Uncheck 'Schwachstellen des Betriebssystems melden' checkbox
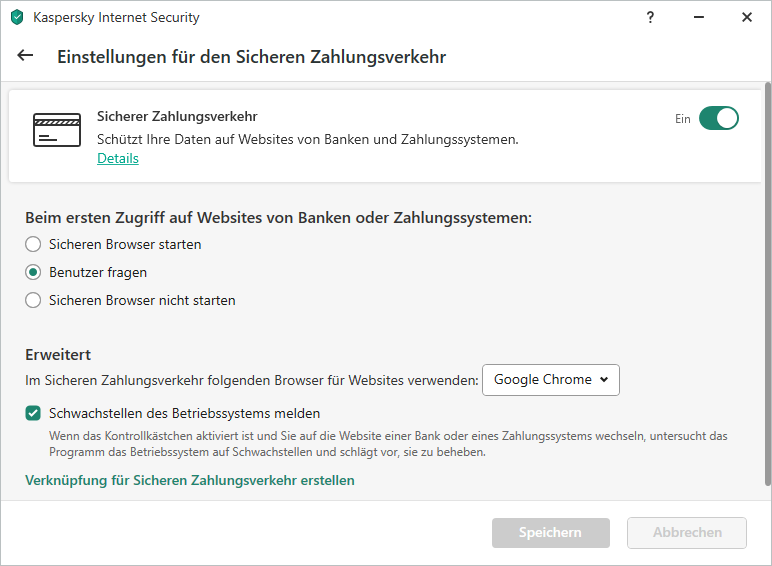Viewport: 772px width, 566px height. (x=33, y=413)
